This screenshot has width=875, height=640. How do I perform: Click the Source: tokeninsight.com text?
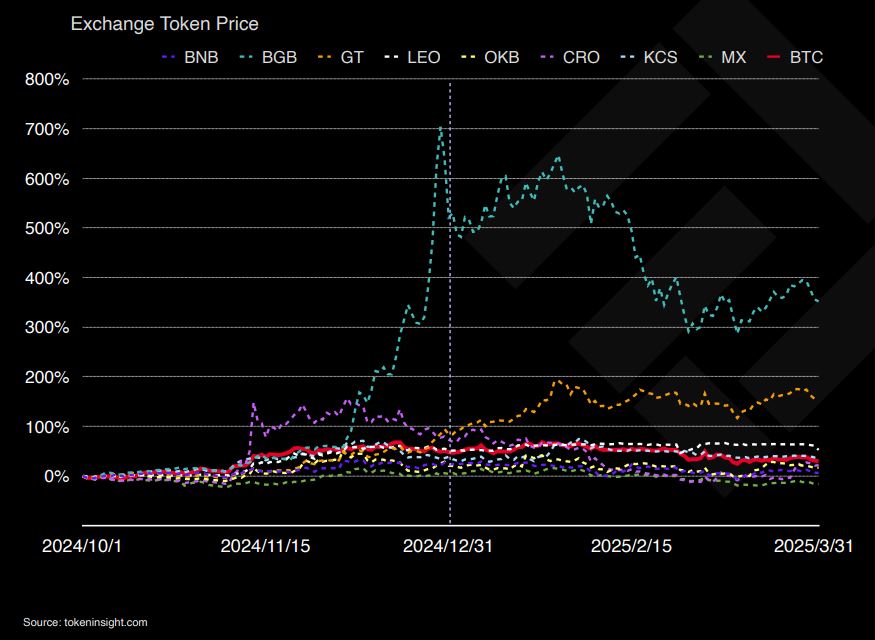click(85, 622)
